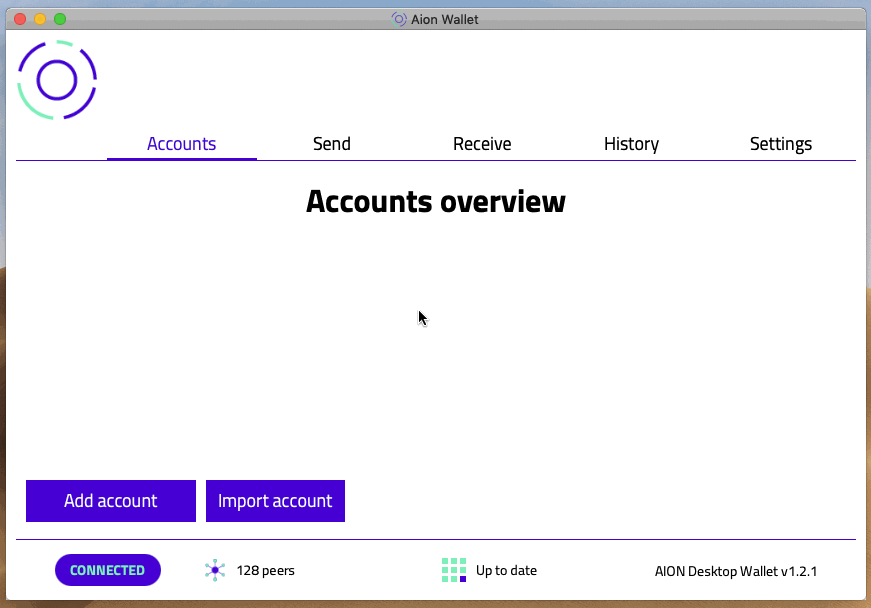This screenshot has width=871, height=608.
Task: Click the peers network icon
Action: 215,570
